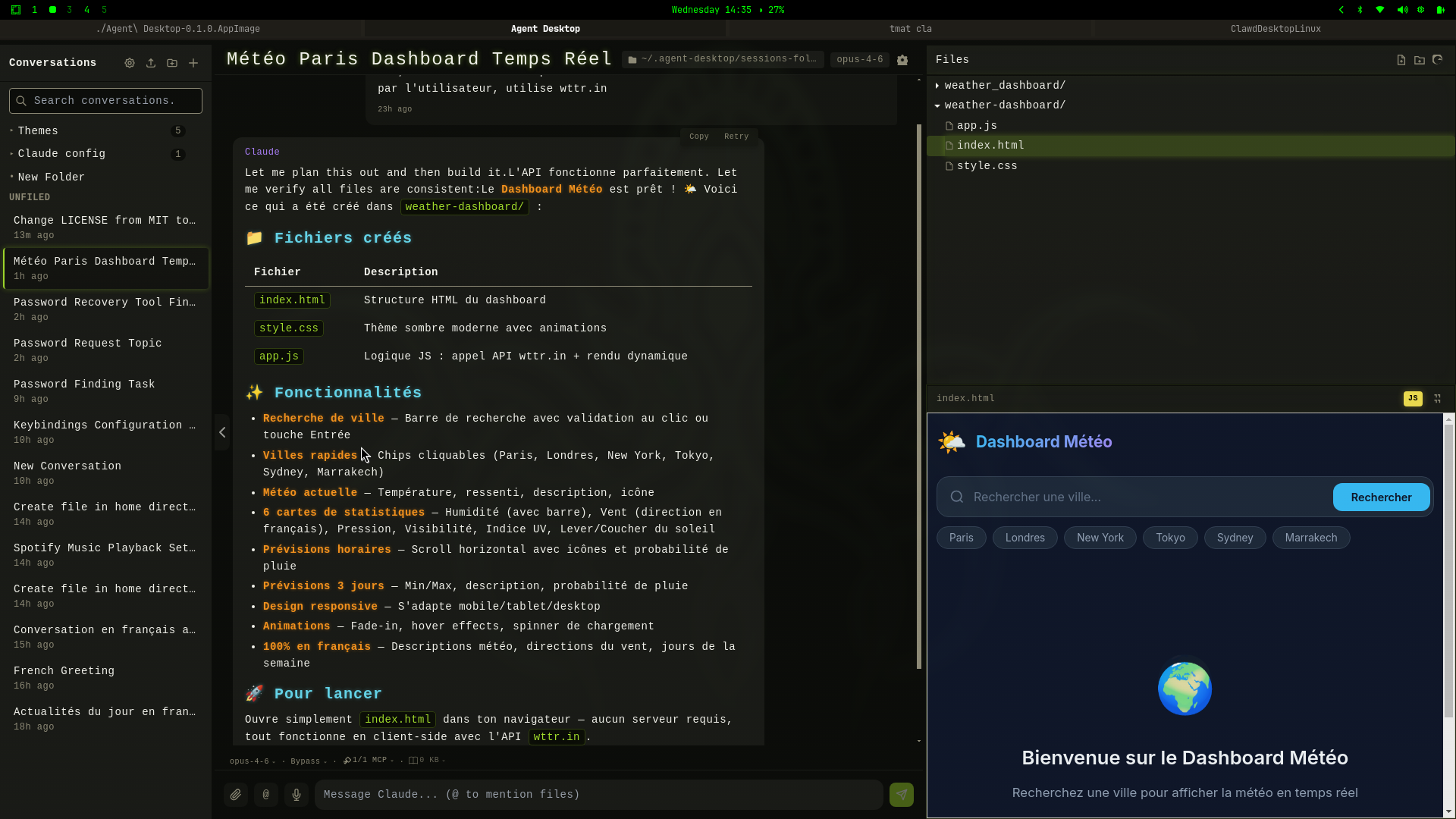Send message with green send button
The height and width of the screenshot is (819, 1456).
(902, 795)
